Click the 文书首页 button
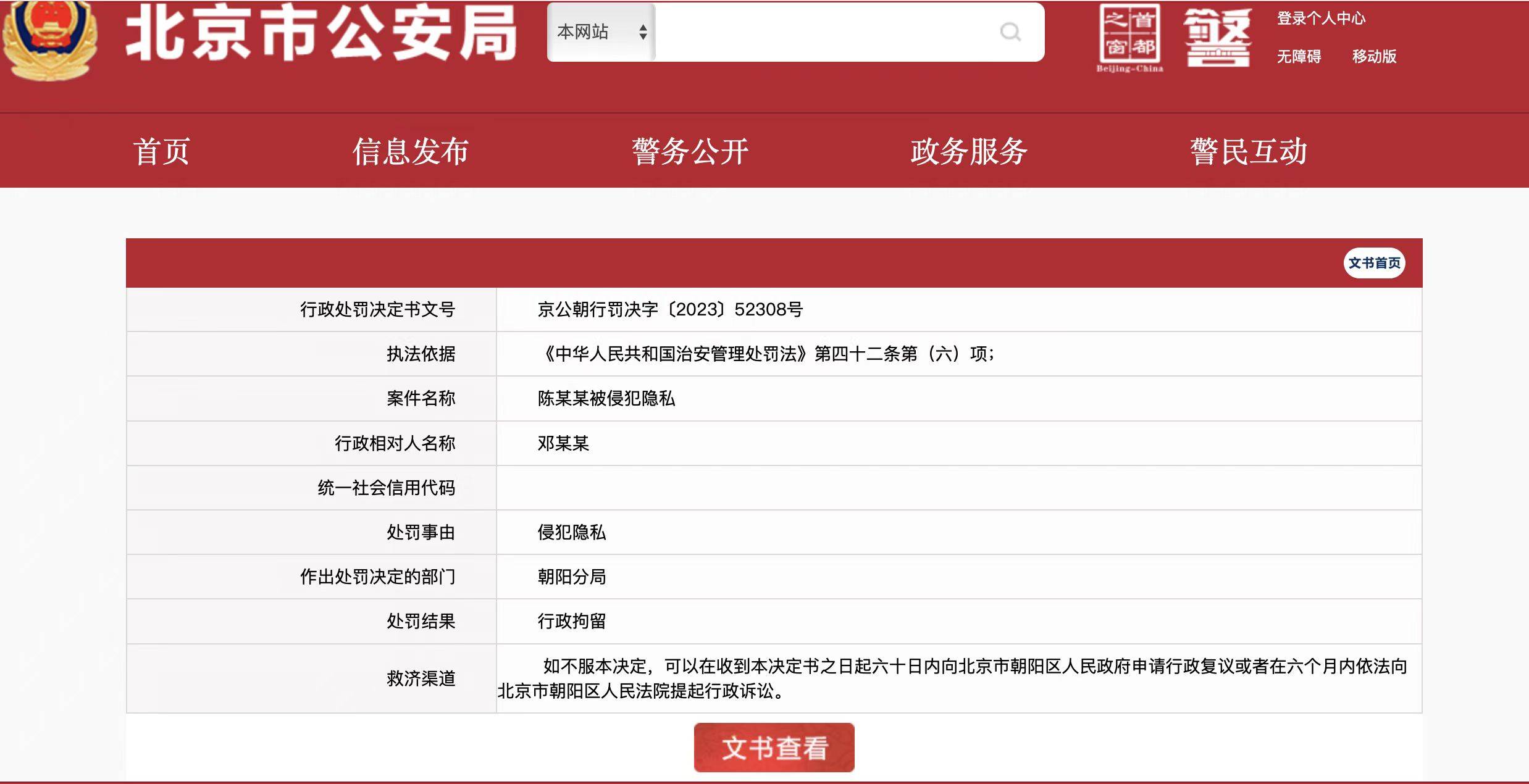 1375,264
